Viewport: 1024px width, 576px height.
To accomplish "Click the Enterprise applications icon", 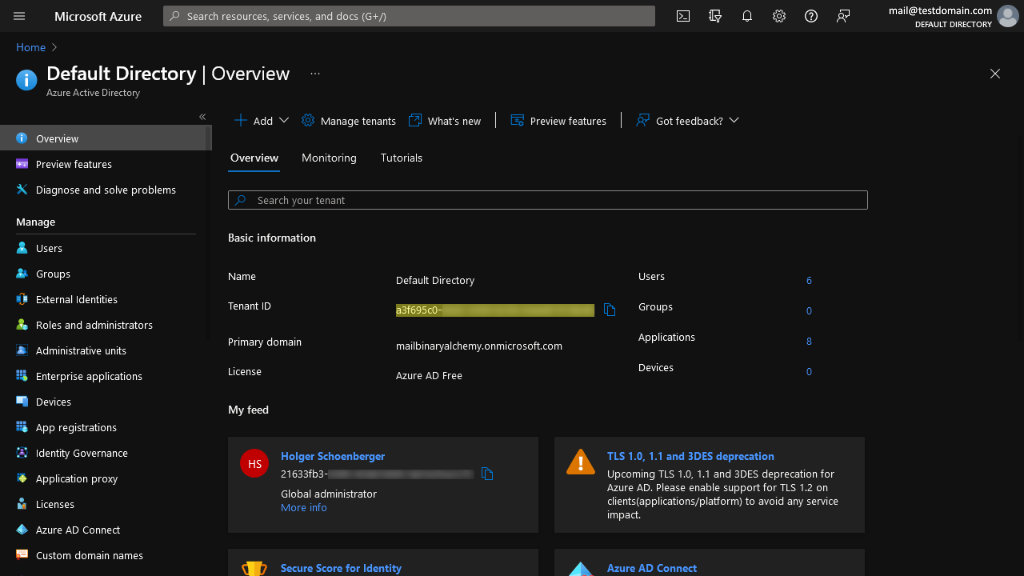I will click(22, 376).
